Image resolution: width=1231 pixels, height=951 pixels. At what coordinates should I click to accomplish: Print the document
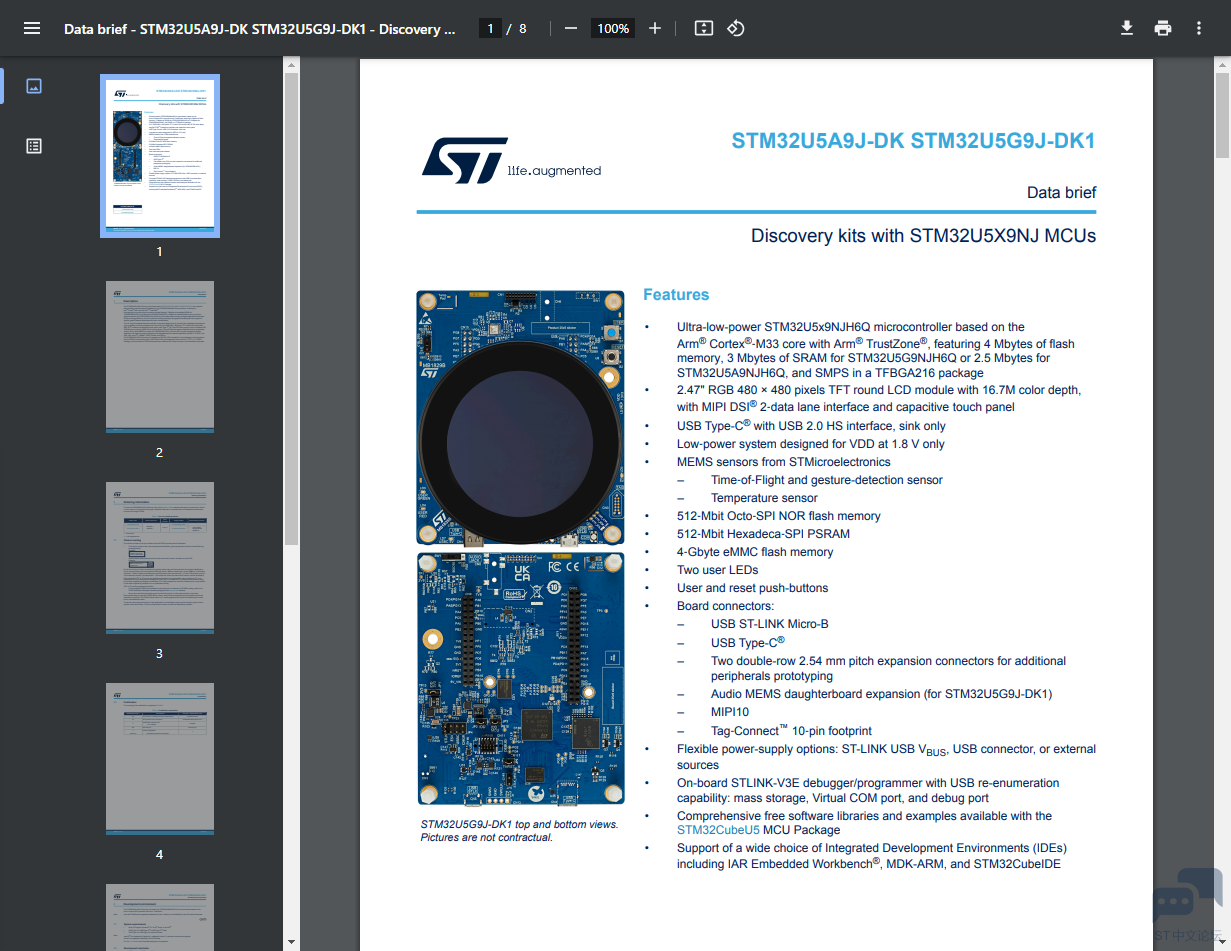tap(1163, 28)
